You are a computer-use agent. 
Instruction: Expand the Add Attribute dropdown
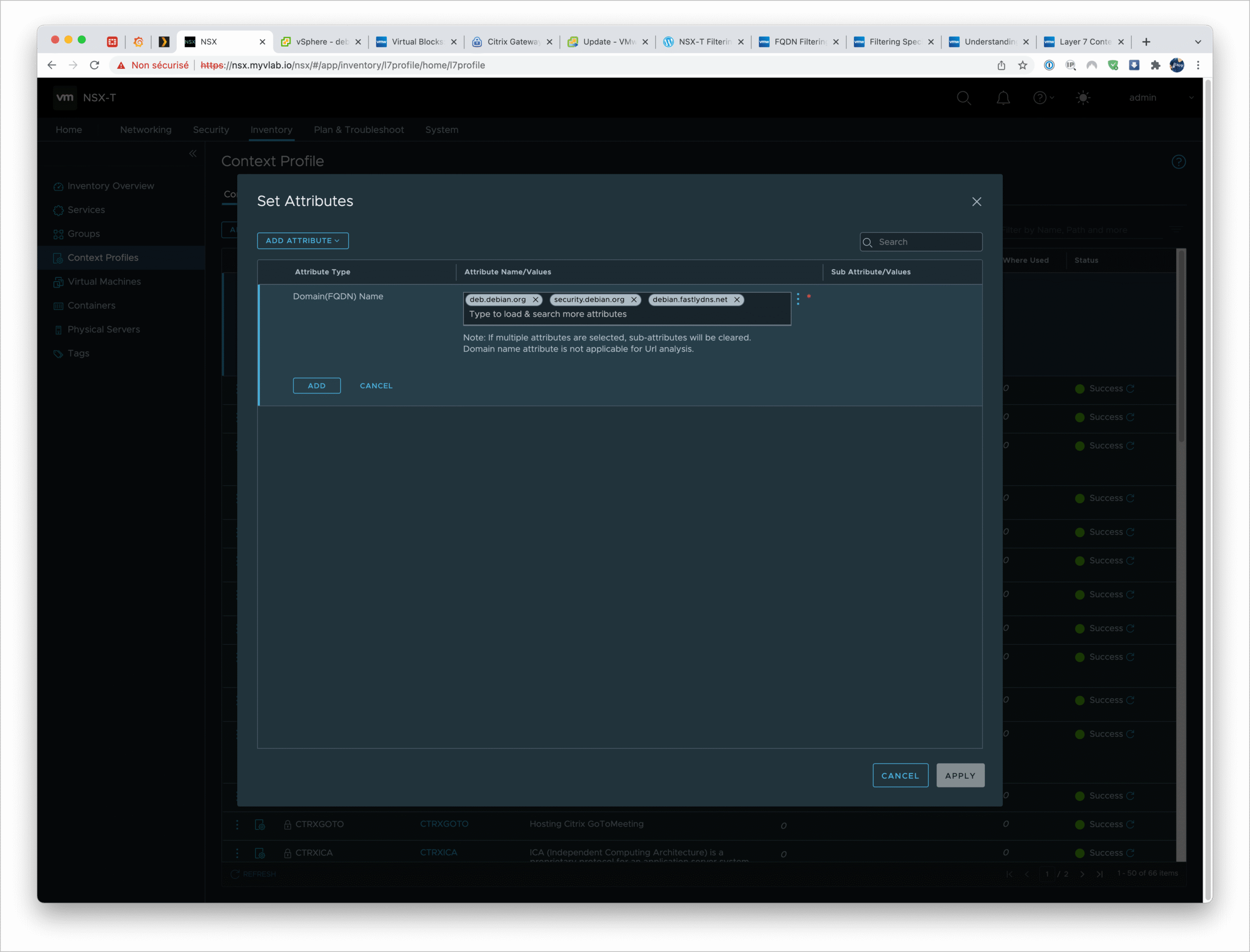pos(303,241)
